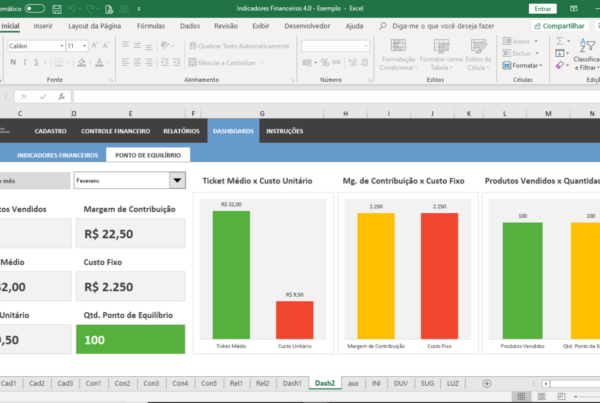The image size is (600, 403).
Task: Click the Align Left icon
Action: (x=125, y=62)
